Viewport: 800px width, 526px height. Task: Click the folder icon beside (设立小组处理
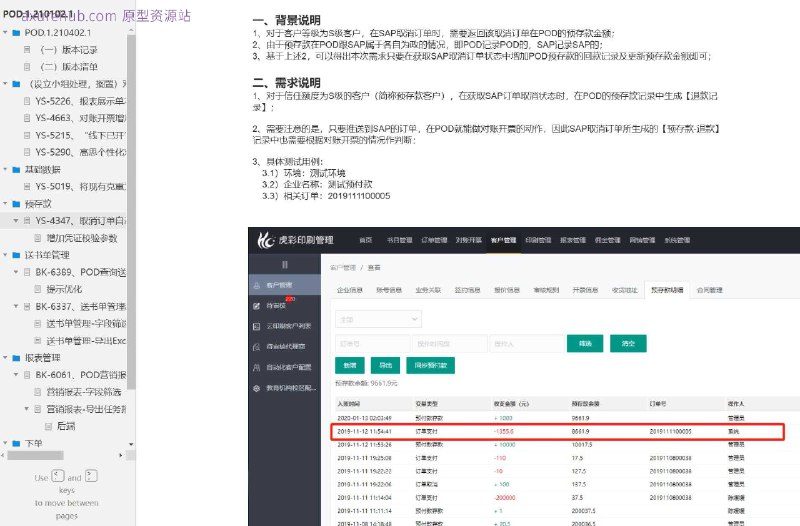coord(16,84)
